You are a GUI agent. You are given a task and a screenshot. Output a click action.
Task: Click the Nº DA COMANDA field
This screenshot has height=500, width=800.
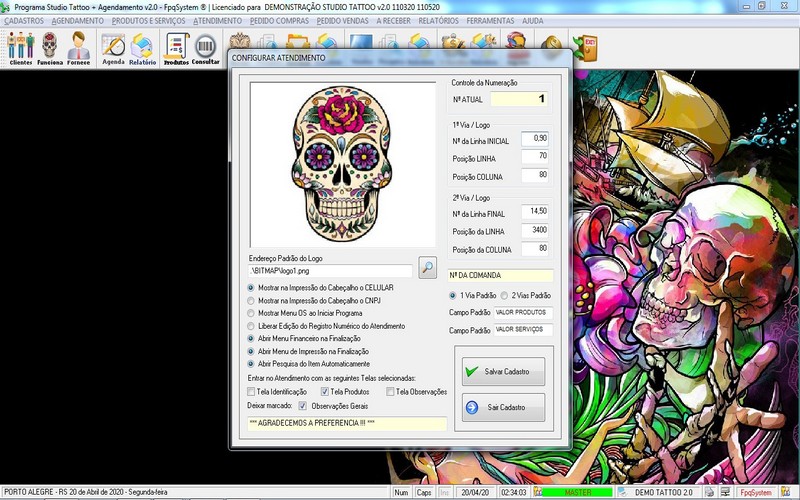(500, 276)
